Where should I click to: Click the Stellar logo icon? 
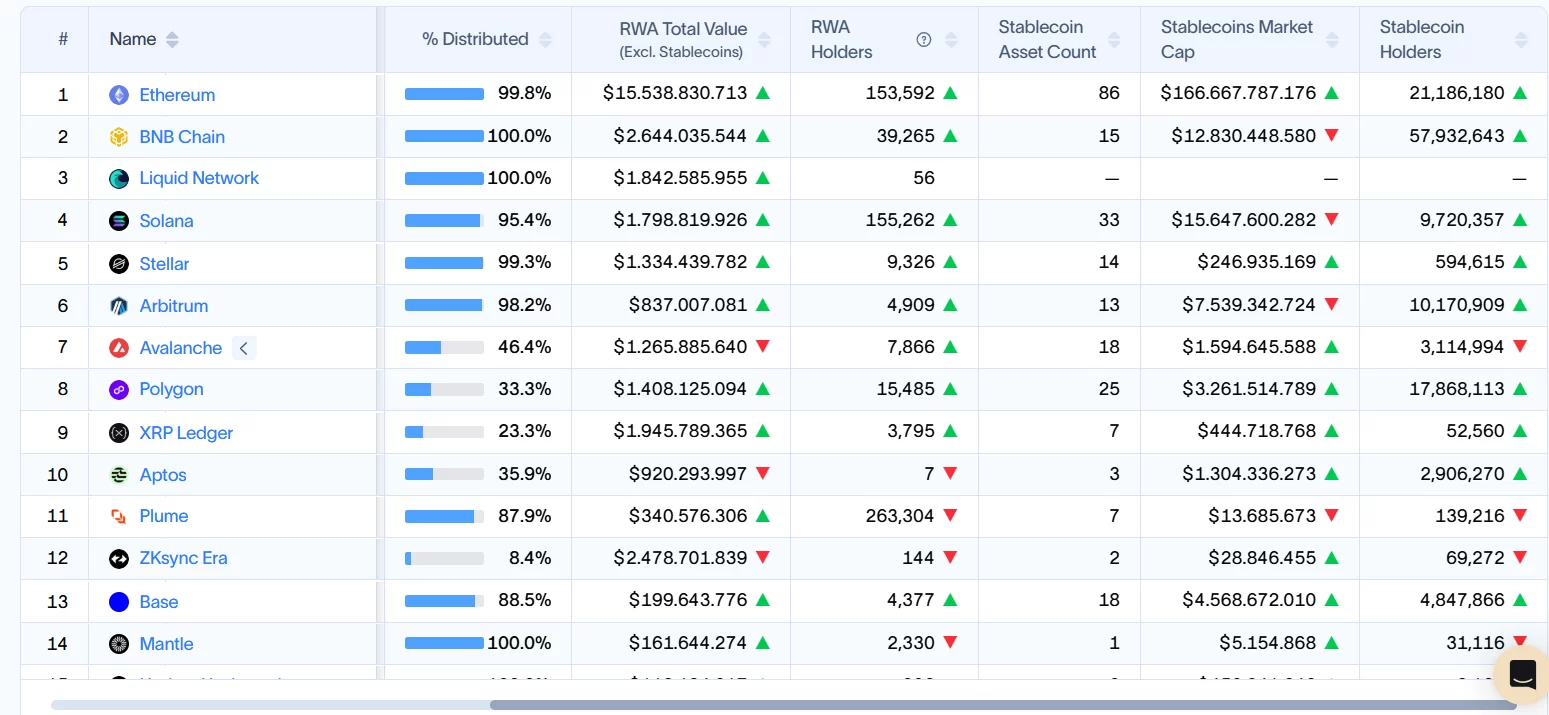tap(119, 264)
